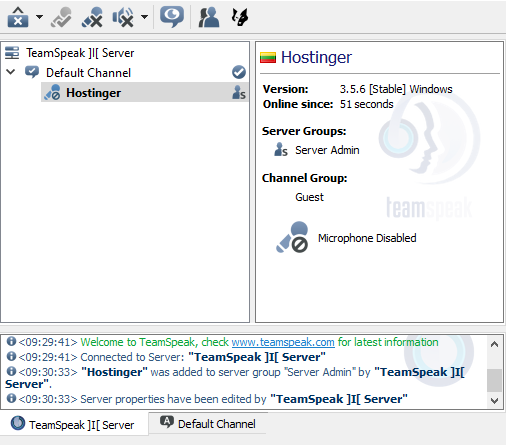506x445 pixels.
Task: Click the disconnect from server toolbar icon
Action: (x=18, y=17)
